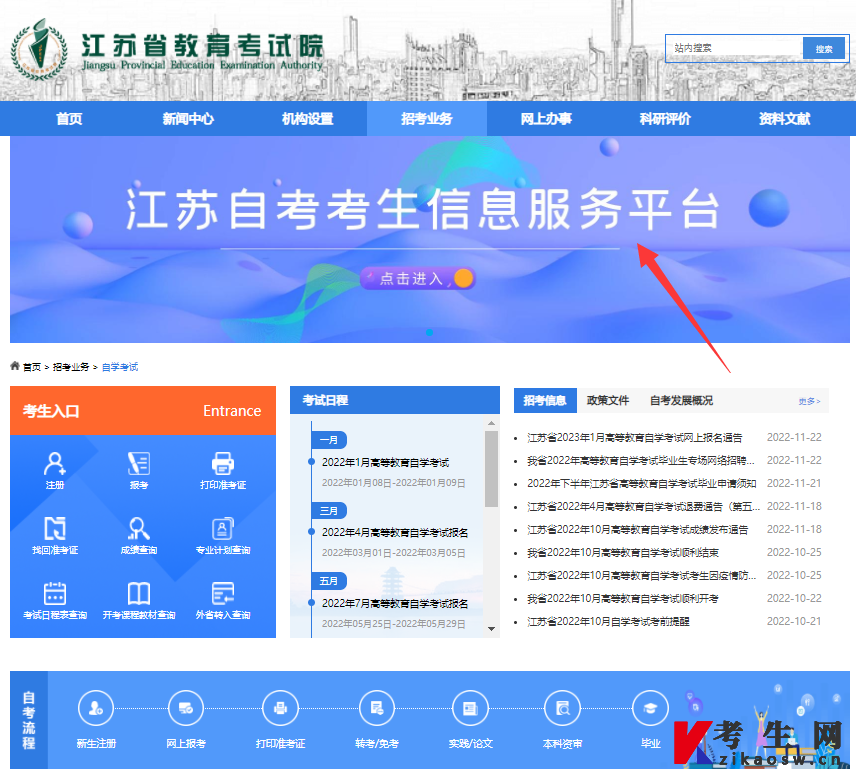Open the 毕业生专场网络招聘 news item
This screenshot has width=856, height=778.
[641, 460]
